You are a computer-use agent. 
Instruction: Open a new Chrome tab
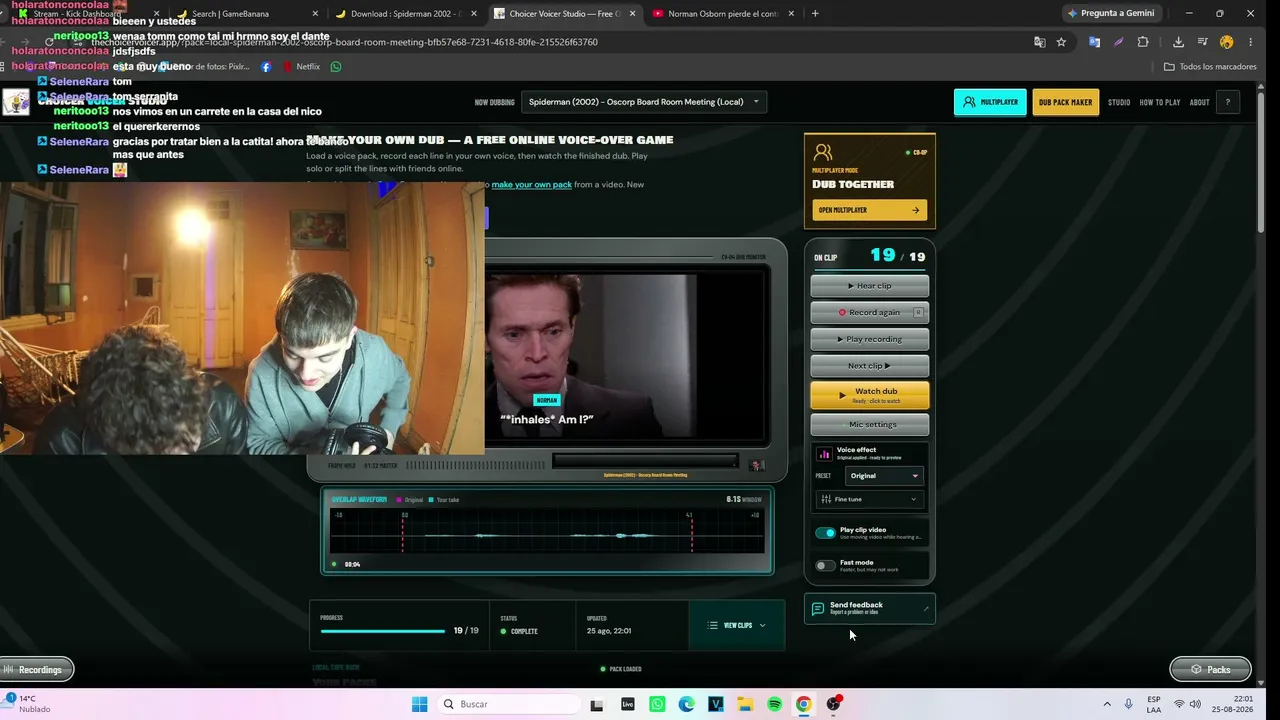coord(815,13)
